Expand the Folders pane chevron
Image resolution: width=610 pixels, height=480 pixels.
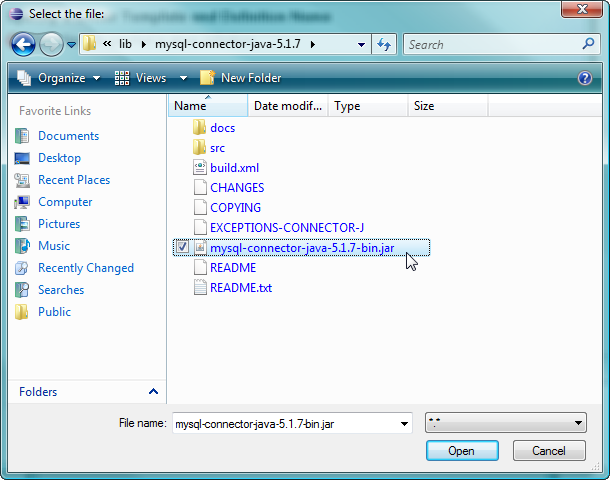[x=153, y=392]
